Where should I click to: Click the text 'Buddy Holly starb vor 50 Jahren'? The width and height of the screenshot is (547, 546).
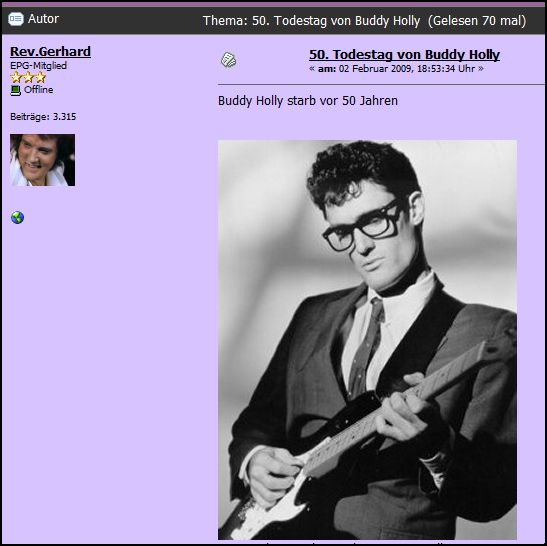click(308, 101)
